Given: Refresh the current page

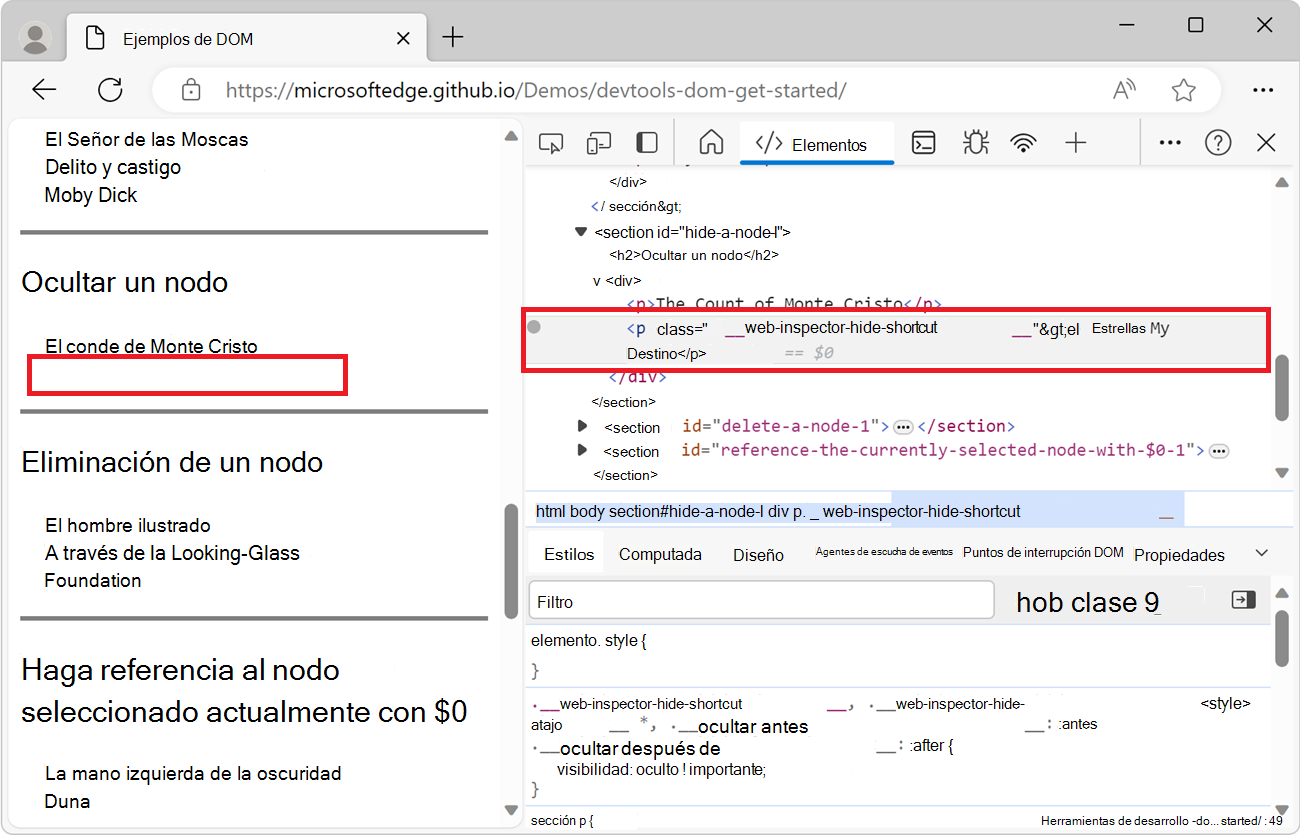Looking at the screenshot, I should [110, 90].
